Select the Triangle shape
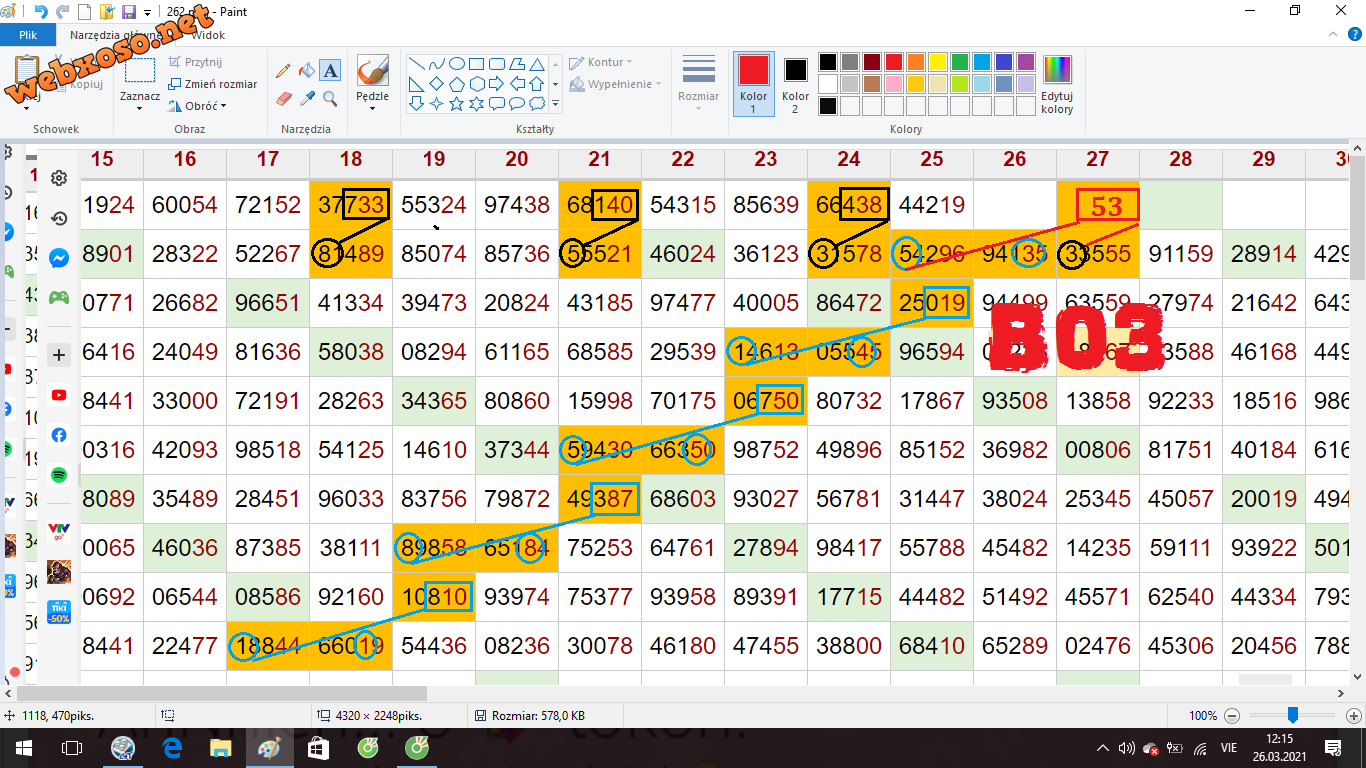Image resolution: width=1366 pixels, height=768 pixels. [536, 63]
